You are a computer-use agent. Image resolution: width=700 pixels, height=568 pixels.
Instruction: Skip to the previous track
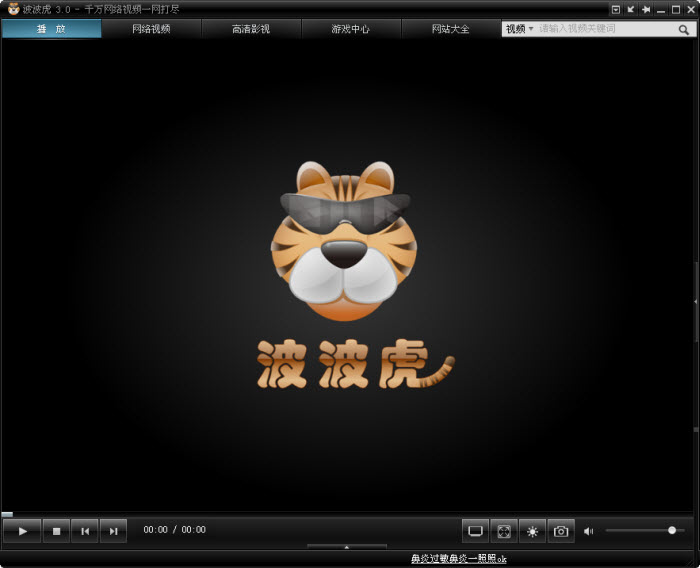tap(86, 531)
